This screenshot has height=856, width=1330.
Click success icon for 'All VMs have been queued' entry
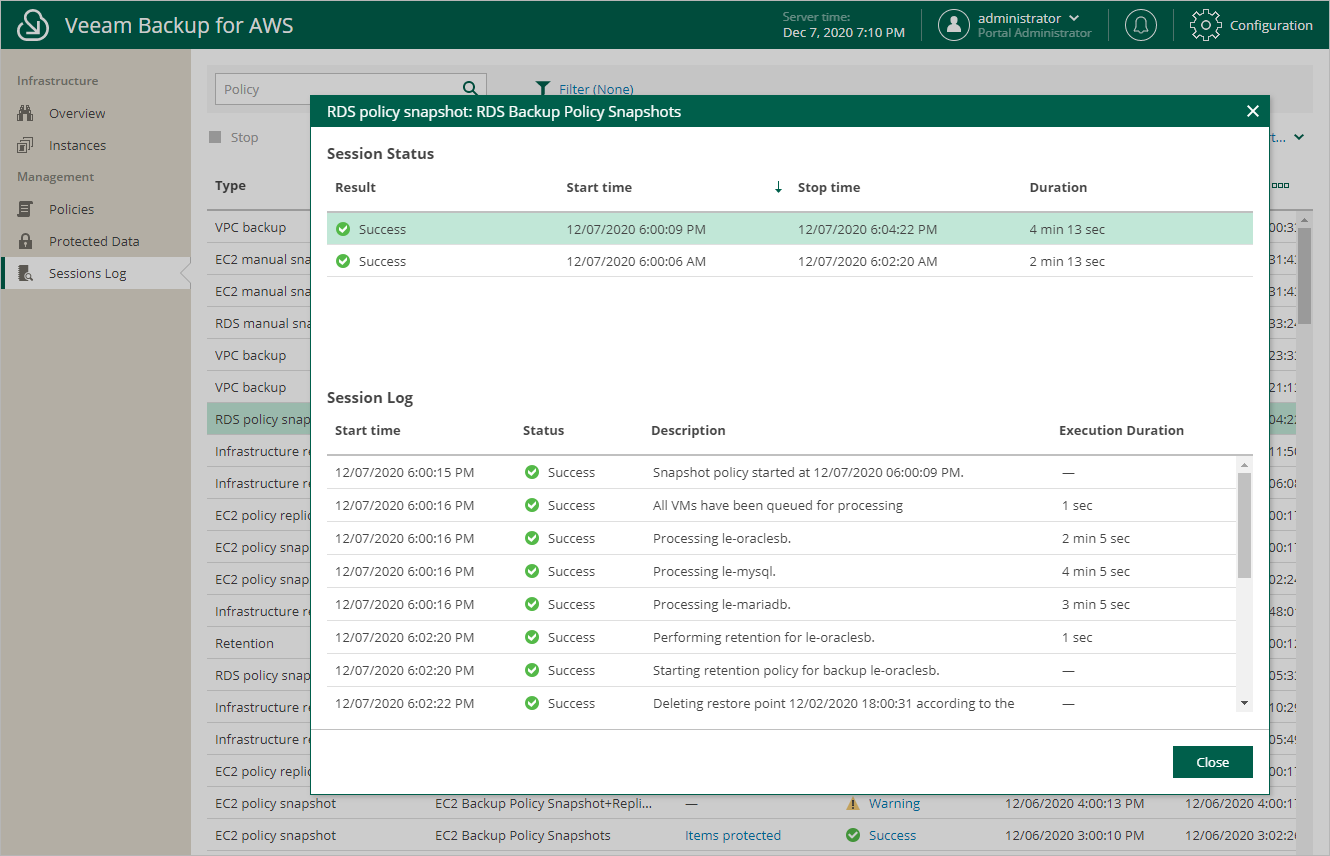[532, 505]
